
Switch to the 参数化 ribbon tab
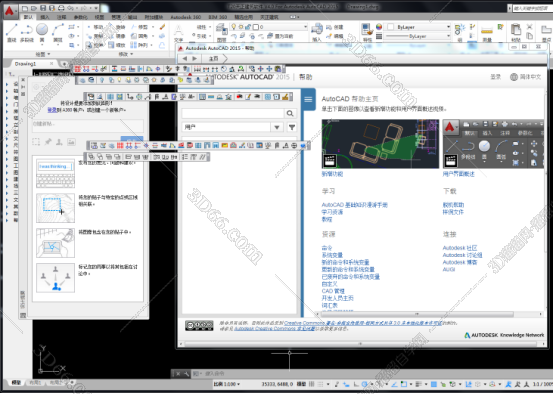80,17
